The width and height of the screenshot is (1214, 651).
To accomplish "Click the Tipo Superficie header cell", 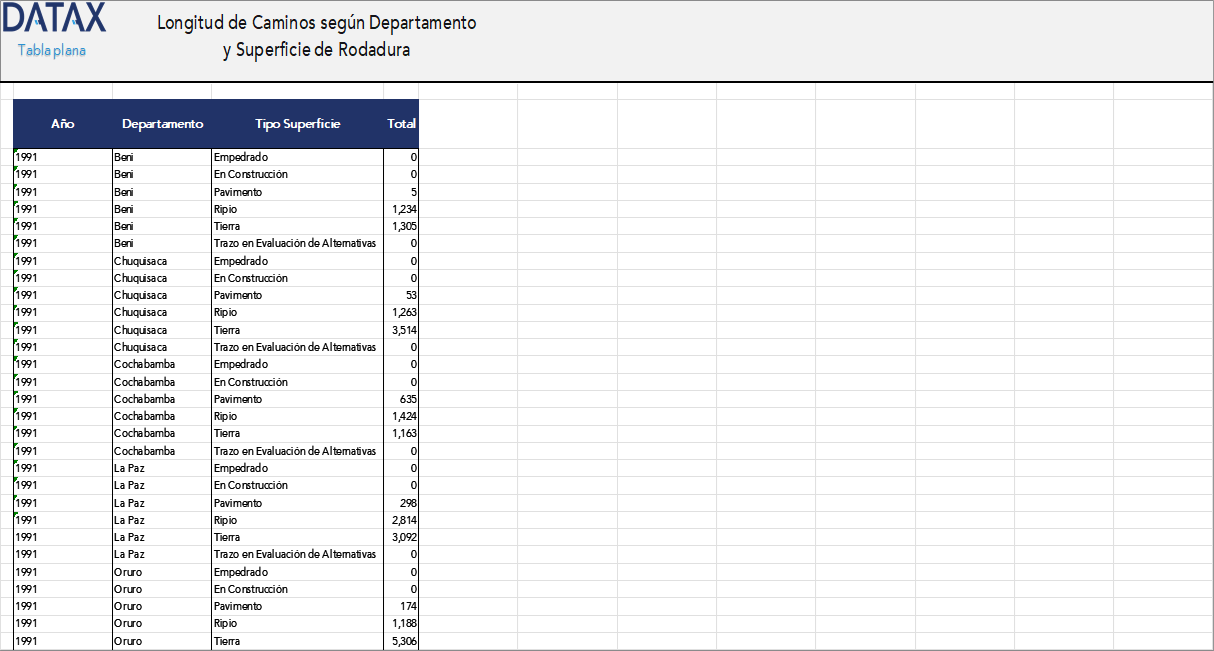I will click(297, 124).
